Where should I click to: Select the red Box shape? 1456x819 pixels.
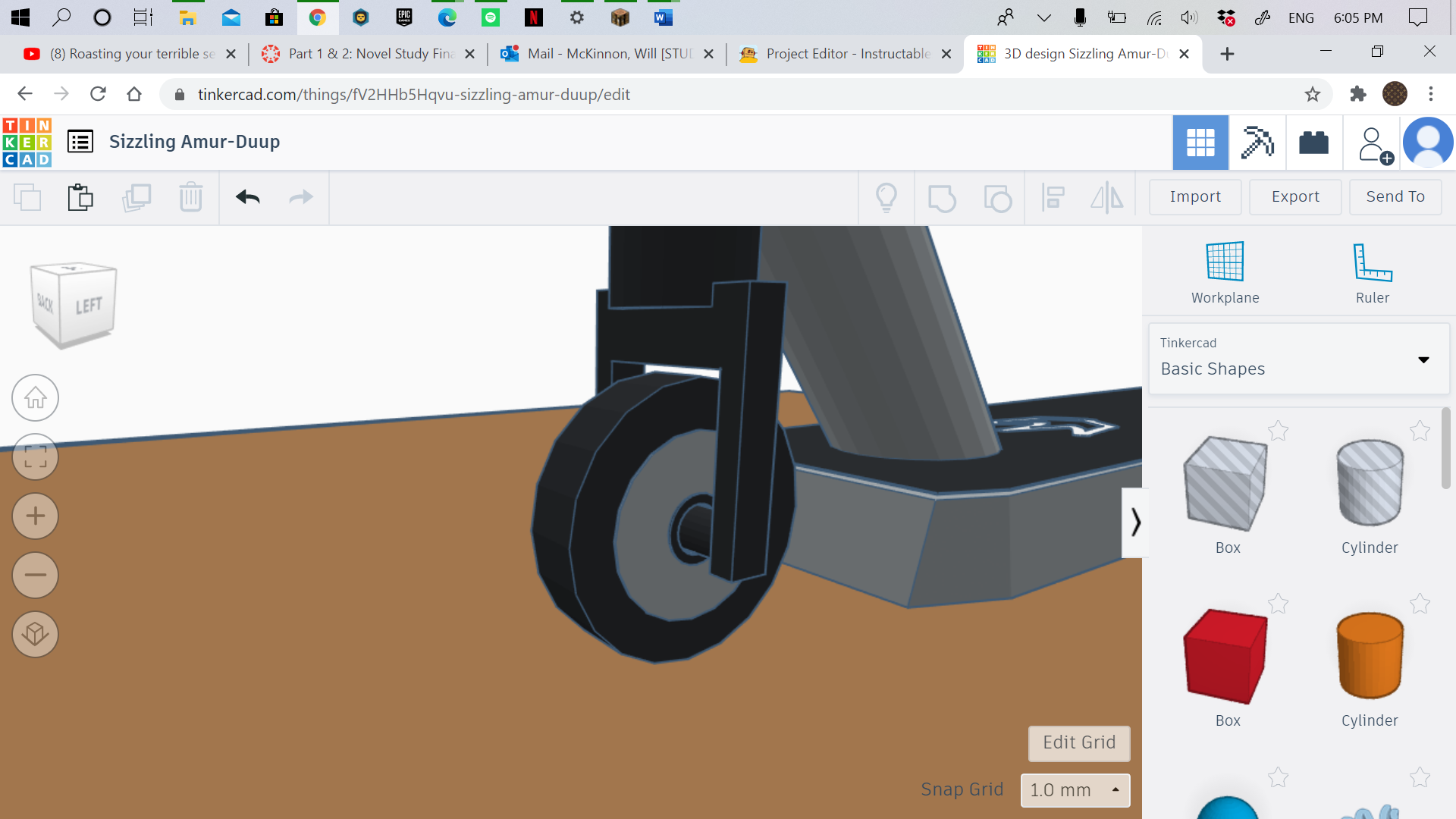coord(1226,656)
